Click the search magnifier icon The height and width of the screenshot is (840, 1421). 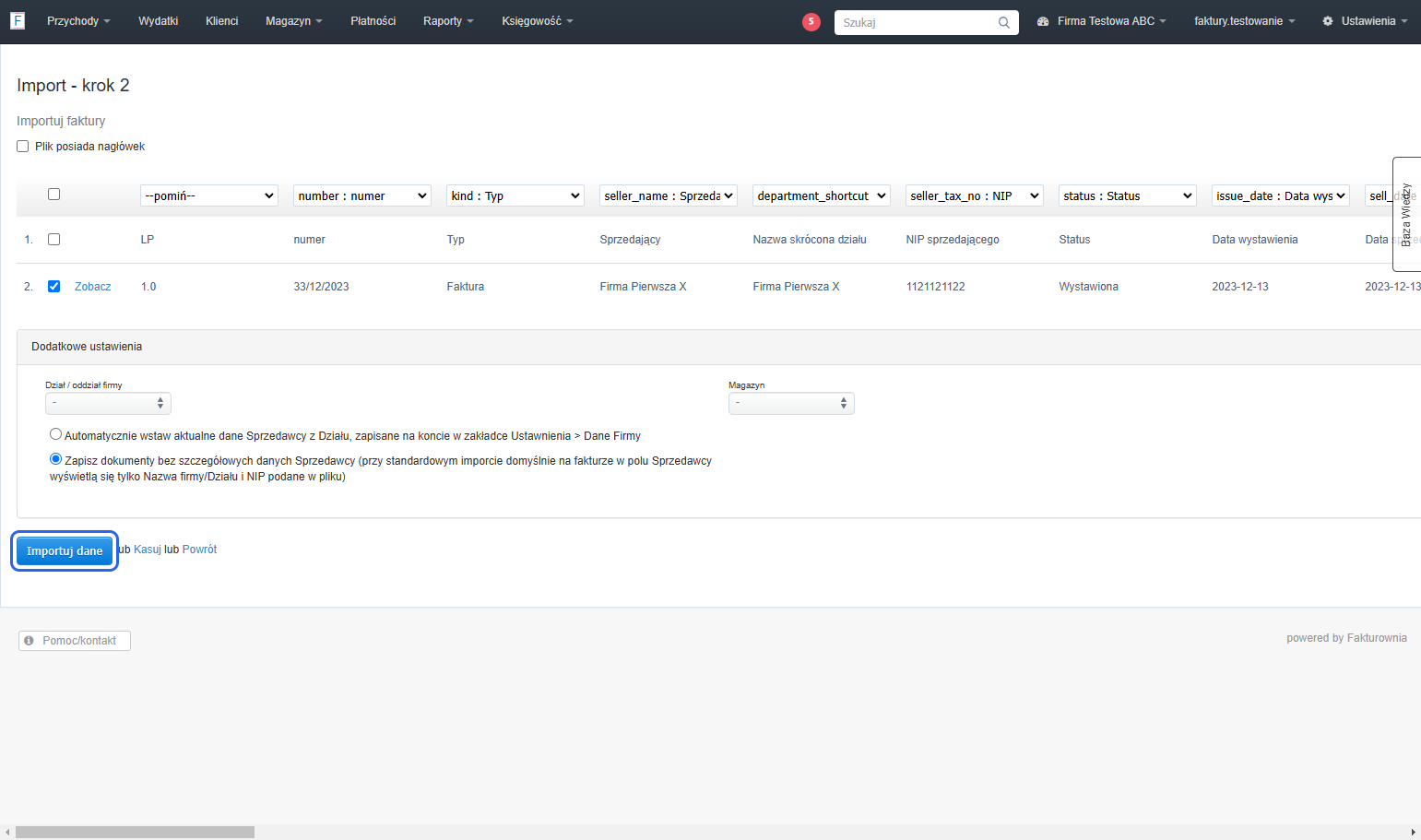[1003, 22]
